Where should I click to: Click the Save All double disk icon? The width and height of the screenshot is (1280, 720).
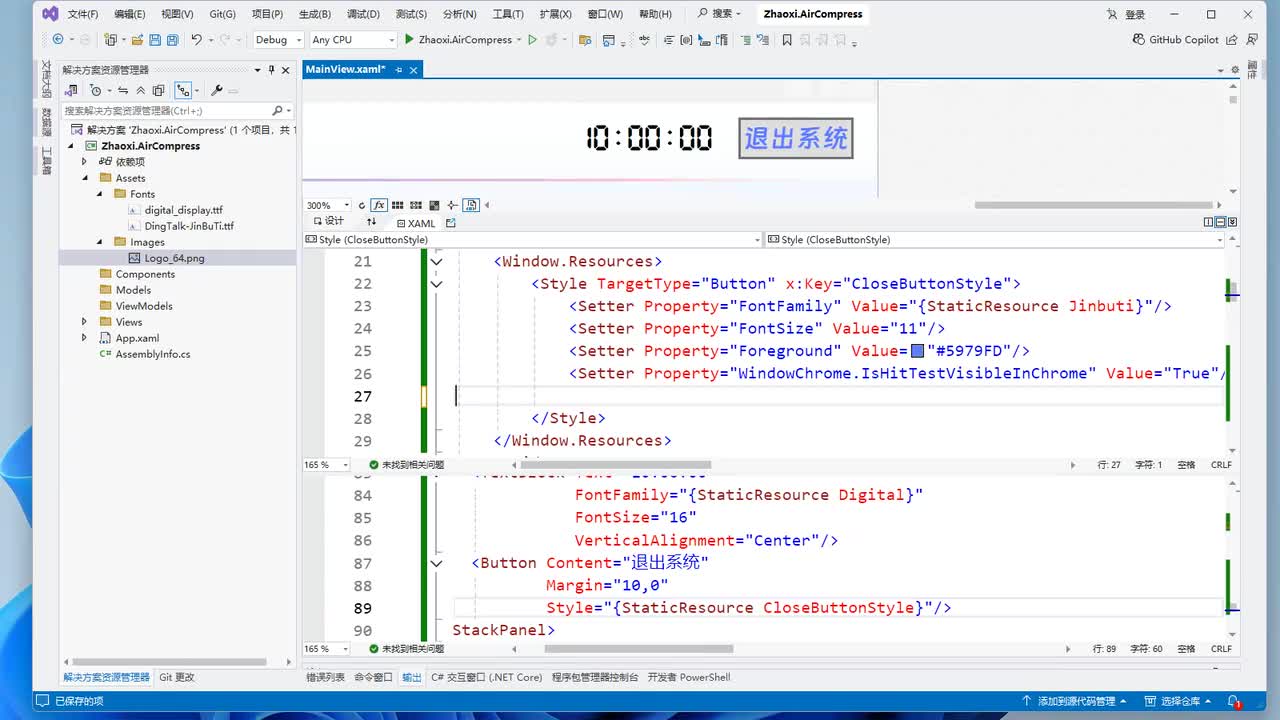coord(172,40)
